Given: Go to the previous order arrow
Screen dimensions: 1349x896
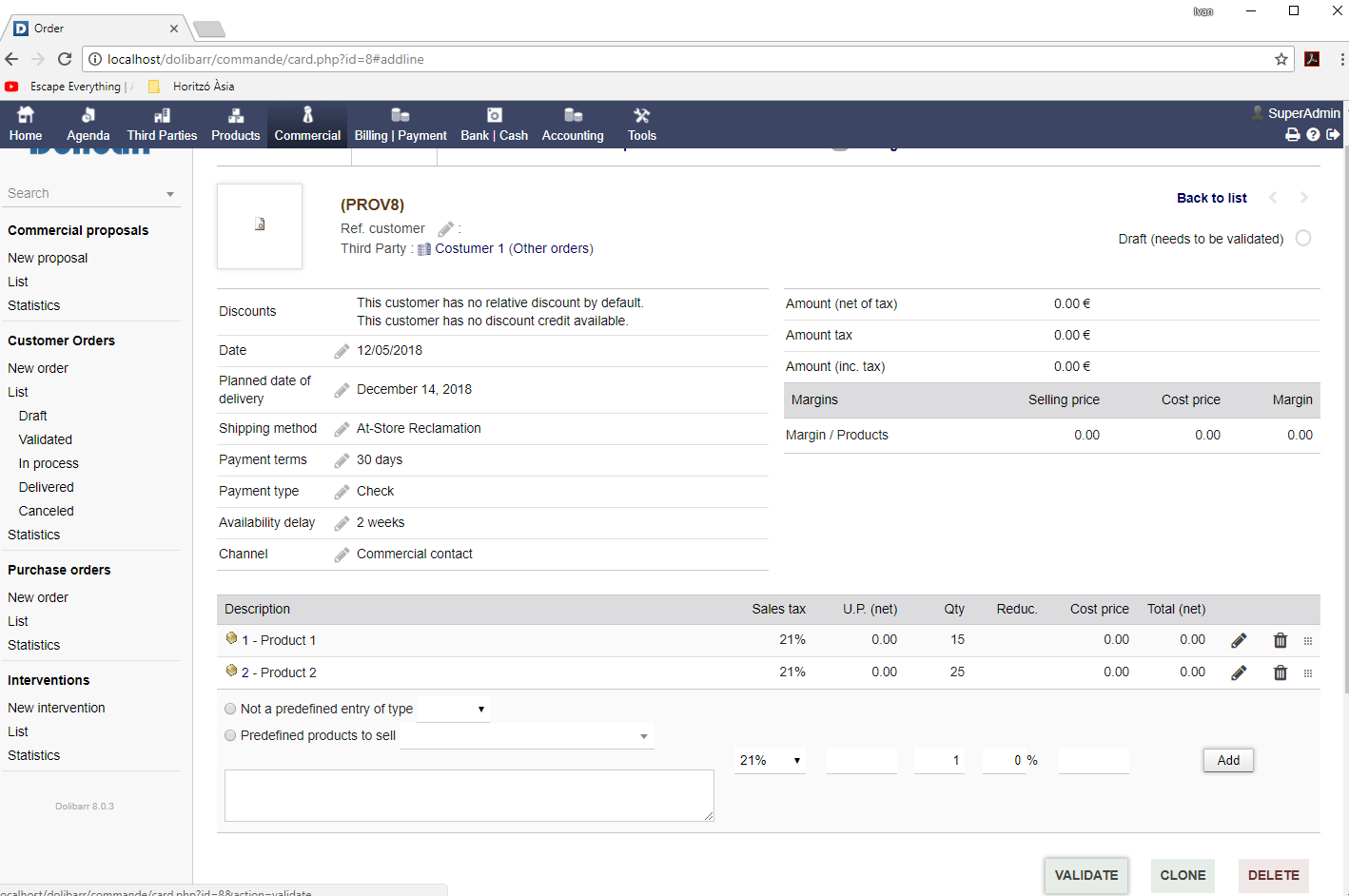Looking at the screenshot, I should click(1273, 198).
